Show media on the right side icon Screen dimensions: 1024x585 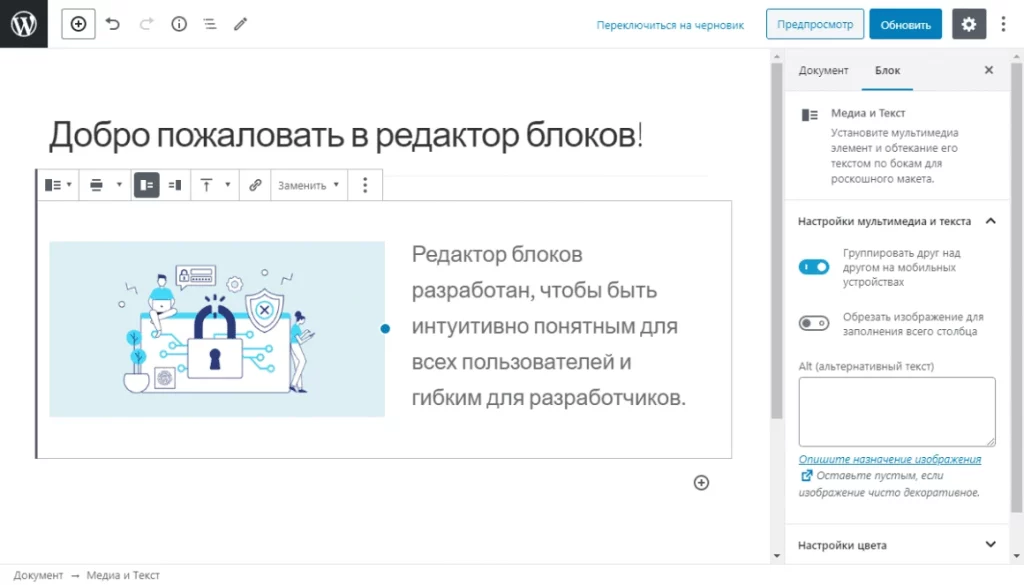[176, 185]
